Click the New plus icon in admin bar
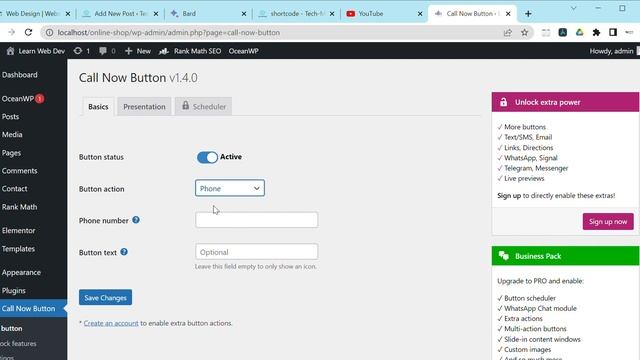The image size is (640, 360). pyautogui.click(x=129, y=51)
